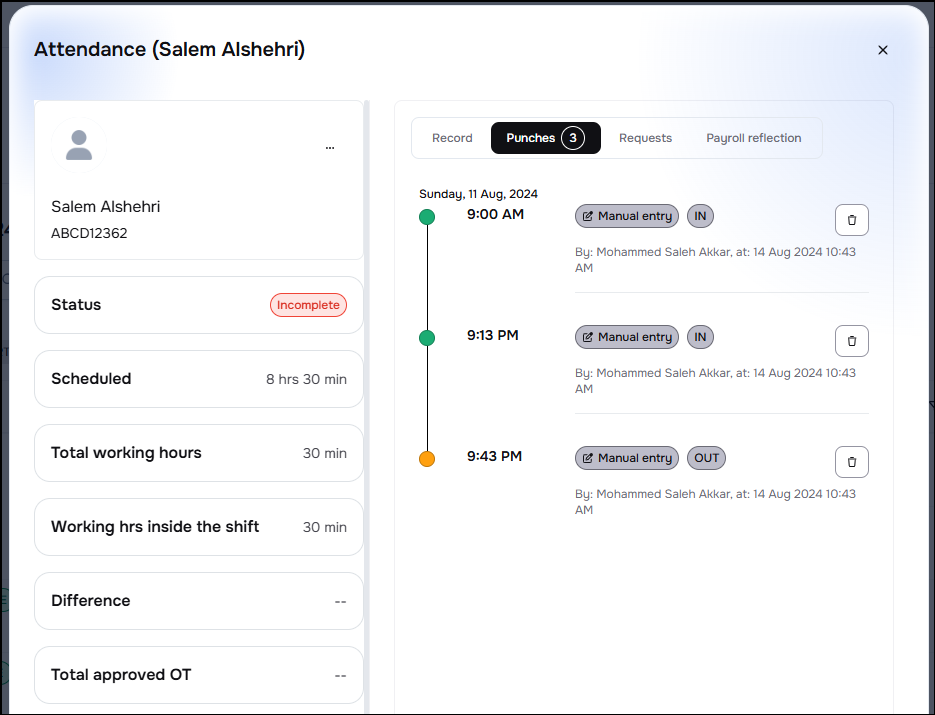The width and height of the screenshot is (935, 715).
Task: Click the Incomplete status badge
Action: click(x=308, y=305)
